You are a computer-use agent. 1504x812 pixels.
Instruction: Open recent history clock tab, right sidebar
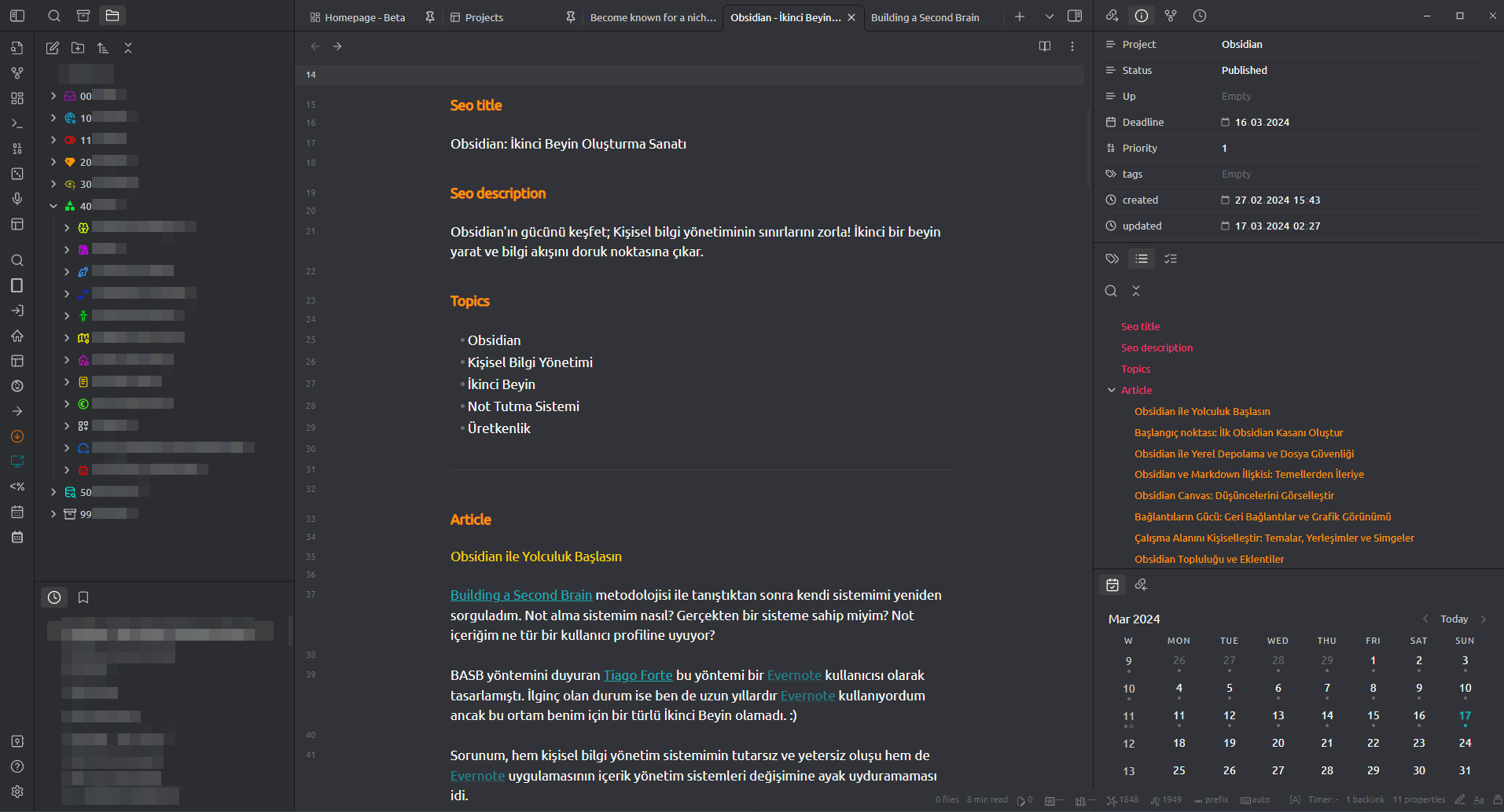click(1200, 16)
